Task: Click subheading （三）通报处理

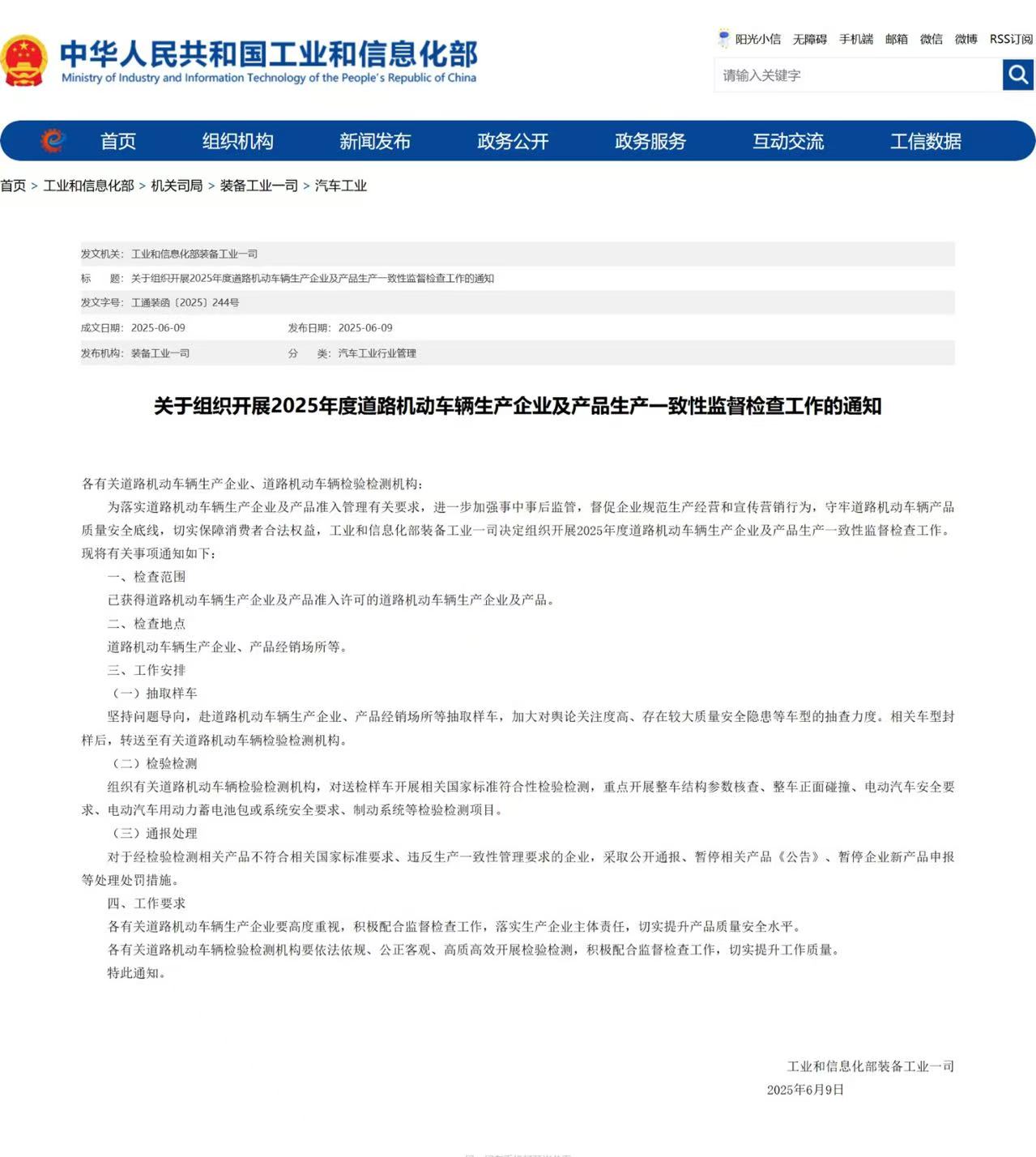Action: pyautogui.click(x=152, y=833)
